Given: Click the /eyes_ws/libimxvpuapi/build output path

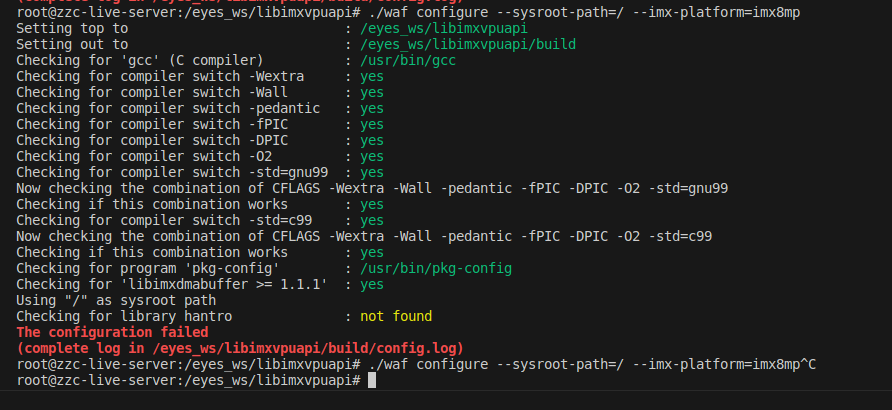Looking at the screenshot, I should click(452, 44).
